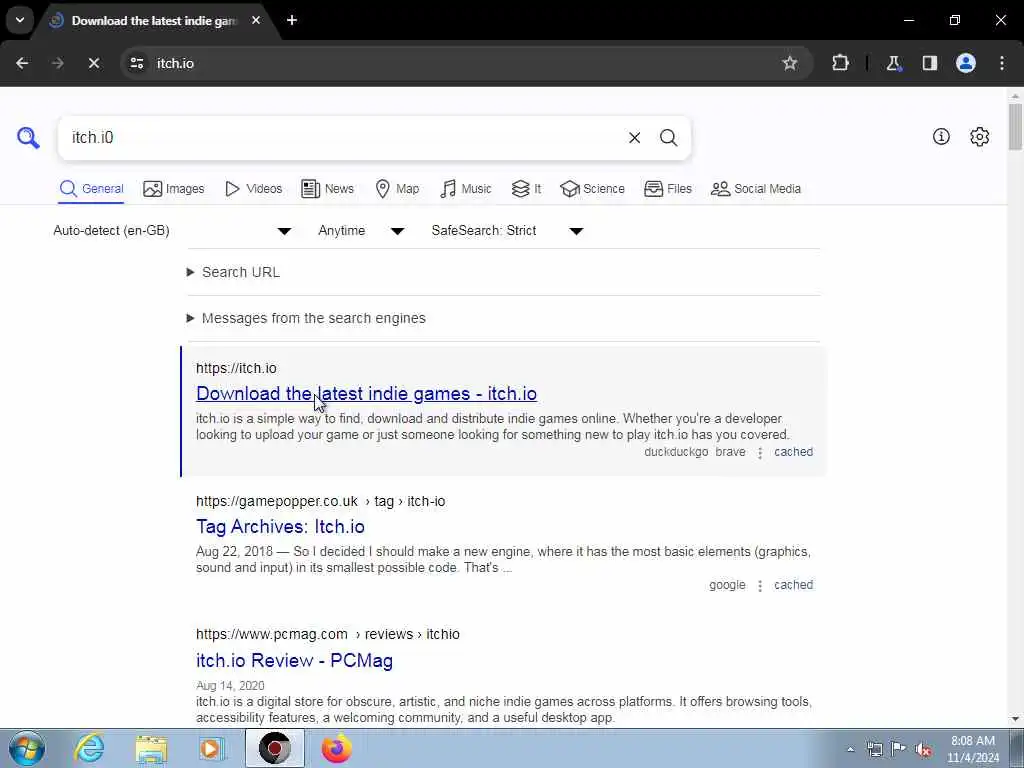
Task: Click scrollbar down arrow
Action: (x=1015, y=719)
